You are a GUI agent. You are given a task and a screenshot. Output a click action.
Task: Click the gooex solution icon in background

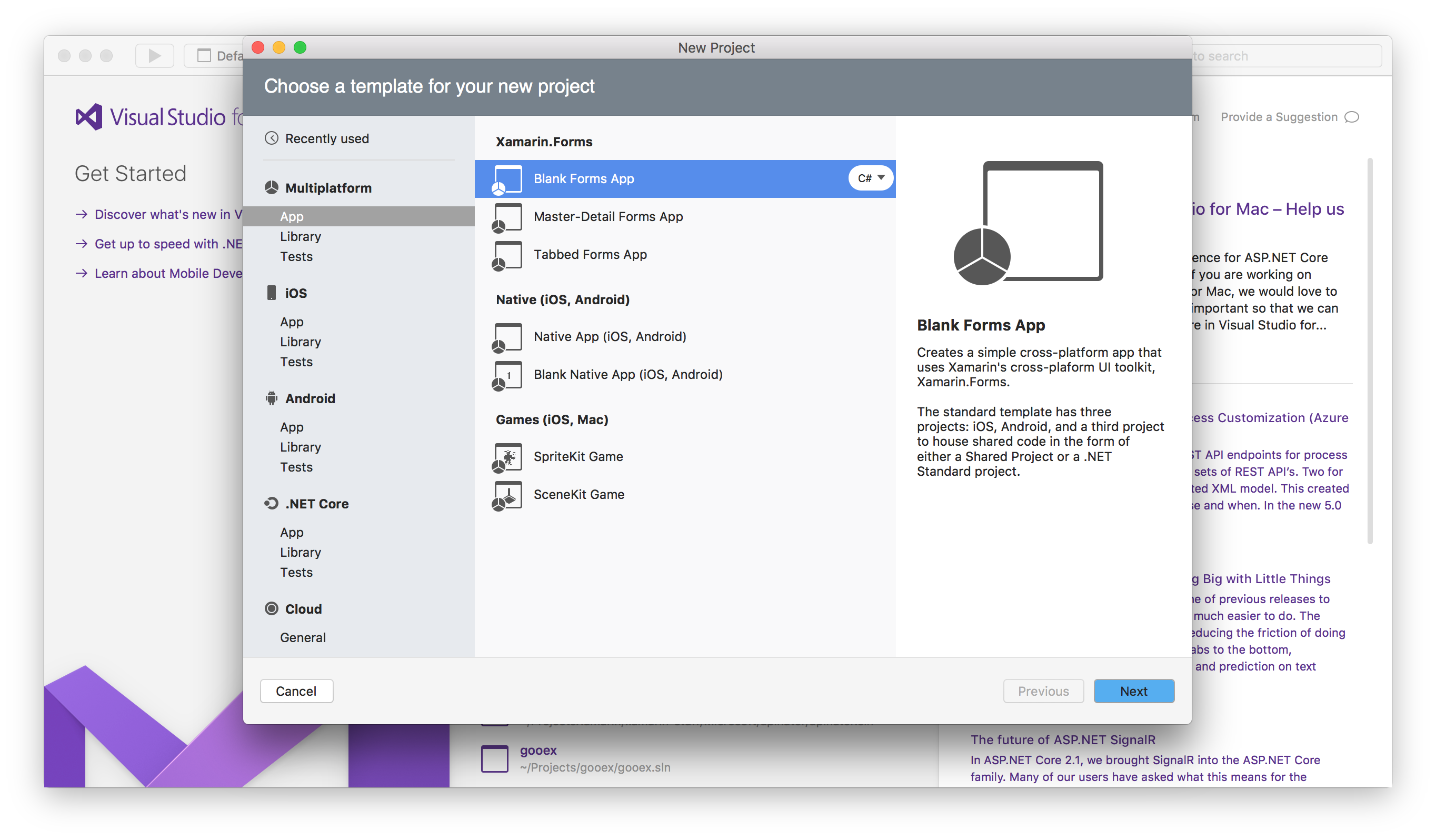[495, 759]
